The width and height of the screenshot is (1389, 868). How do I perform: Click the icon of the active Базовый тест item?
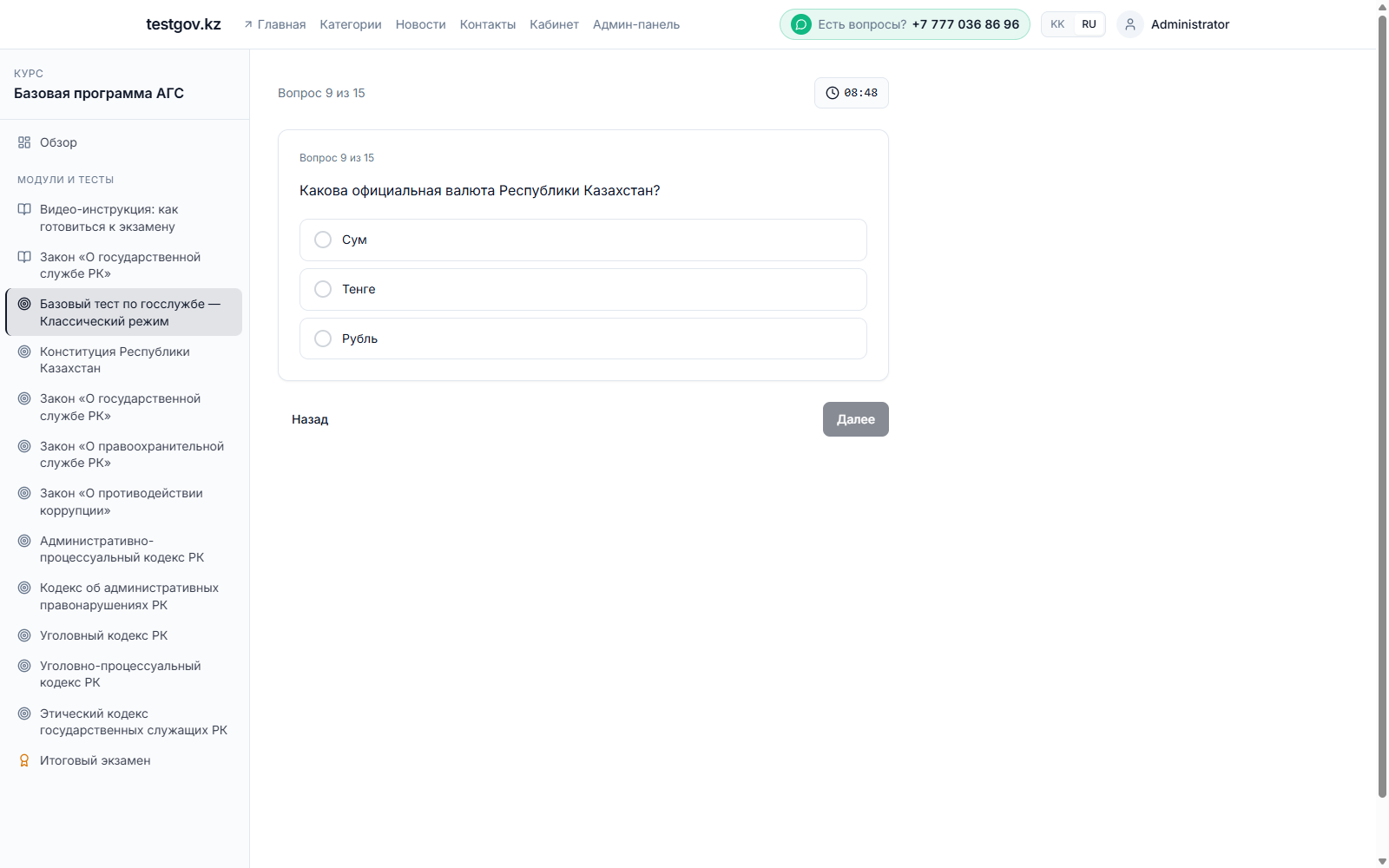24,304
